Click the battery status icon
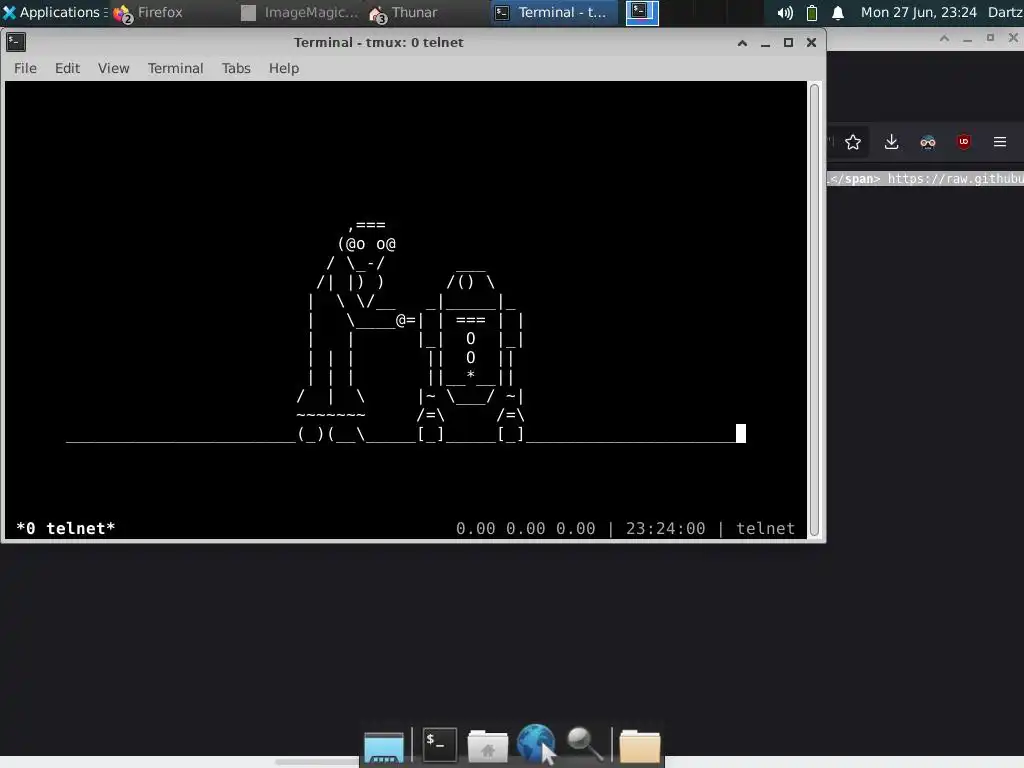 click(x=812, y=12)
